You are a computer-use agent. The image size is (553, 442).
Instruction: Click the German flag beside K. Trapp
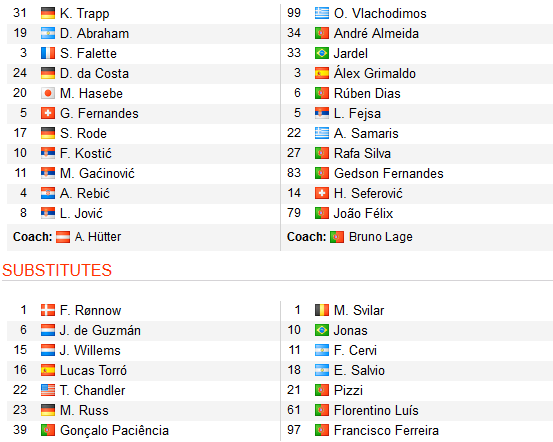48,13
